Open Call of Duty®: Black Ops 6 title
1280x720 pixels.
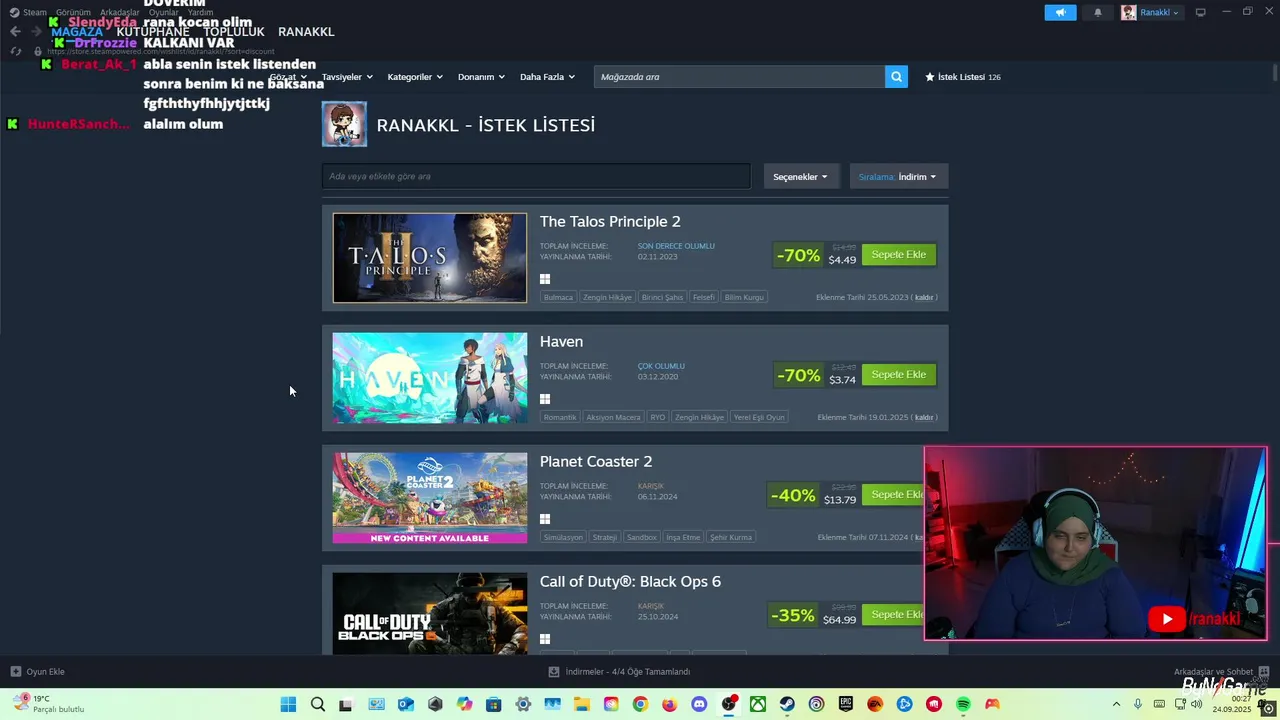(x=630, y=582)
